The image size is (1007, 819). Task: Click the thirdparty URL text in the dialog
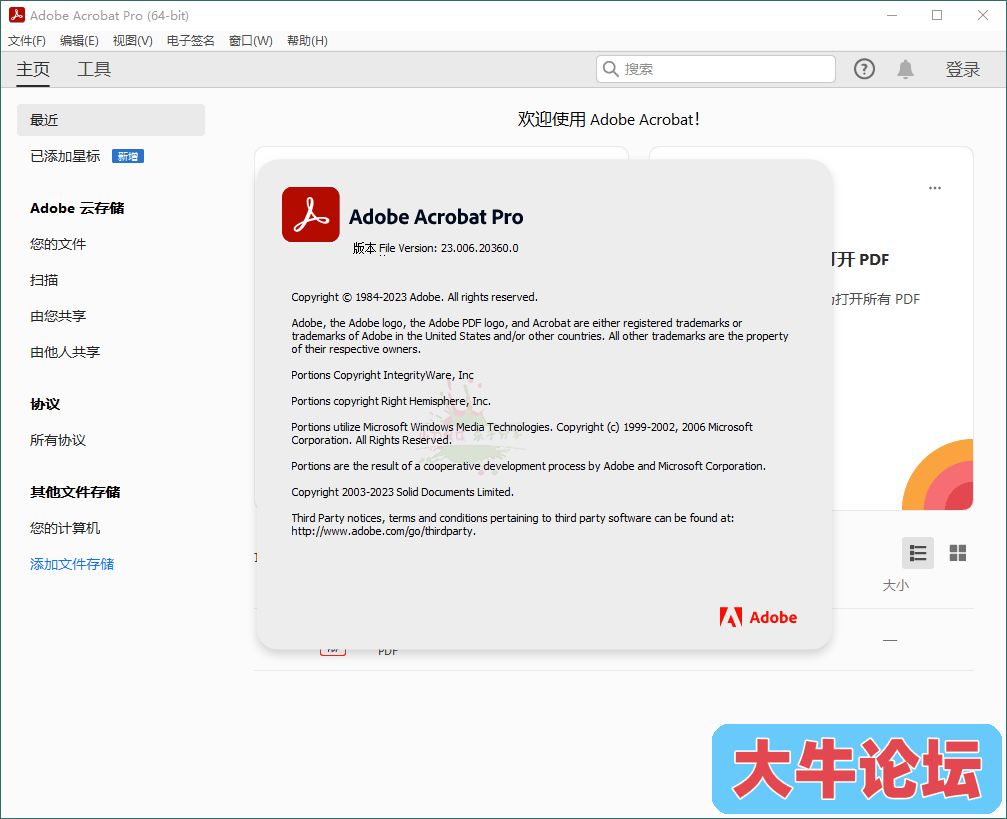(383, 531)
